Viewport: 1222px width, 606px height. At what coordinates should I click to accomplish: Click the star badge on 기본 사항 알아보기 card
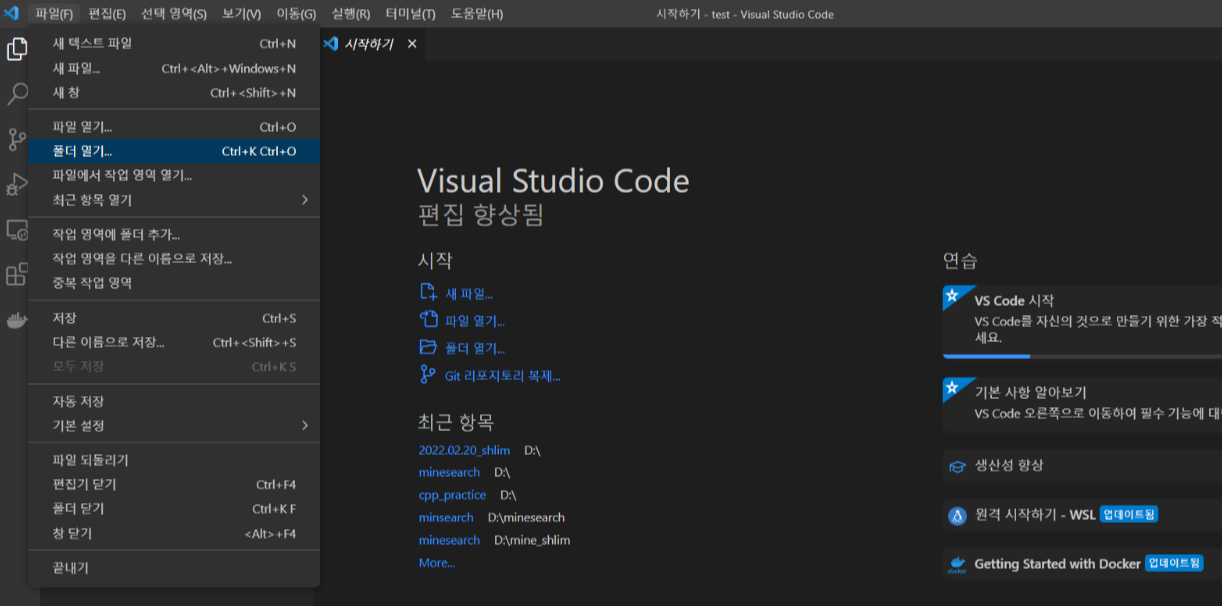[x=953, y=387]
